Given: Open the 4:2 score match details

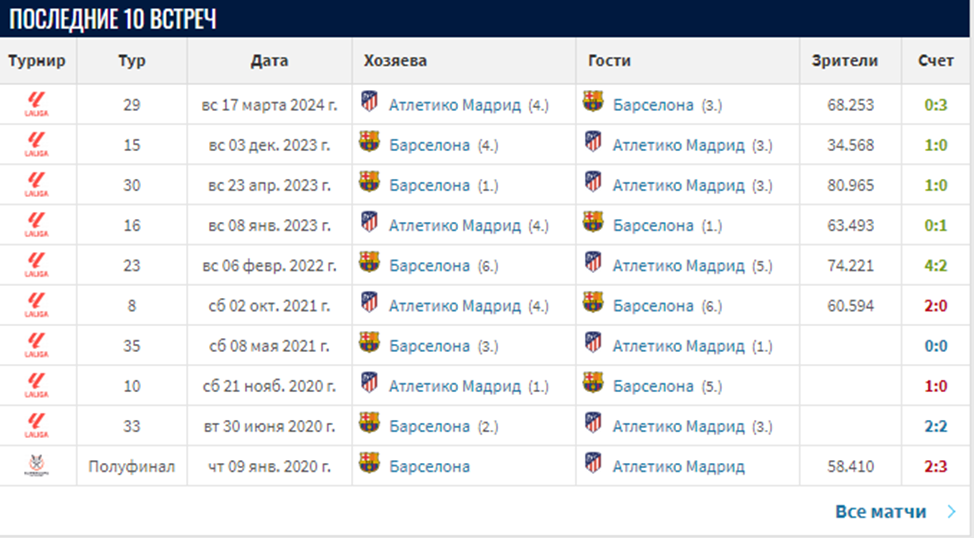Looking at the screenshot, I should click(936, 266).
